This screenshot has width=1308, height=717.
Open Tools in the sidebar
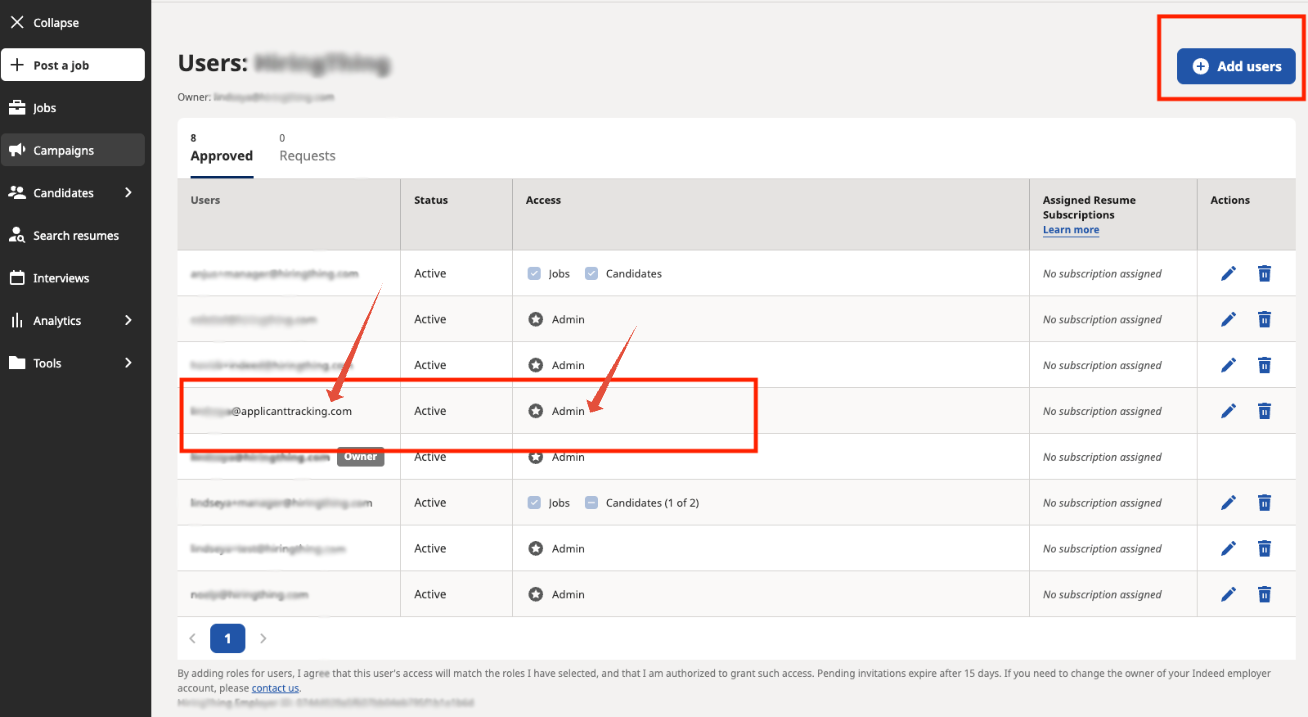click(47, 363)
